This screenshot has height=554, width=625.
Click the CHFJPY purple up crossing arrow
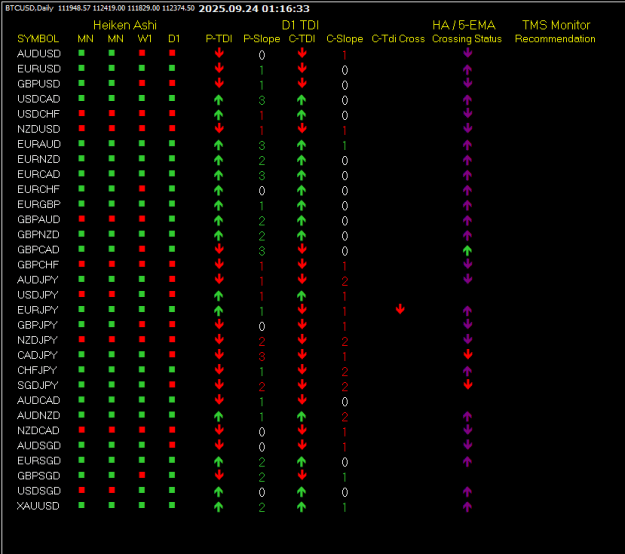pyautogui.click(x=467, y=371)
